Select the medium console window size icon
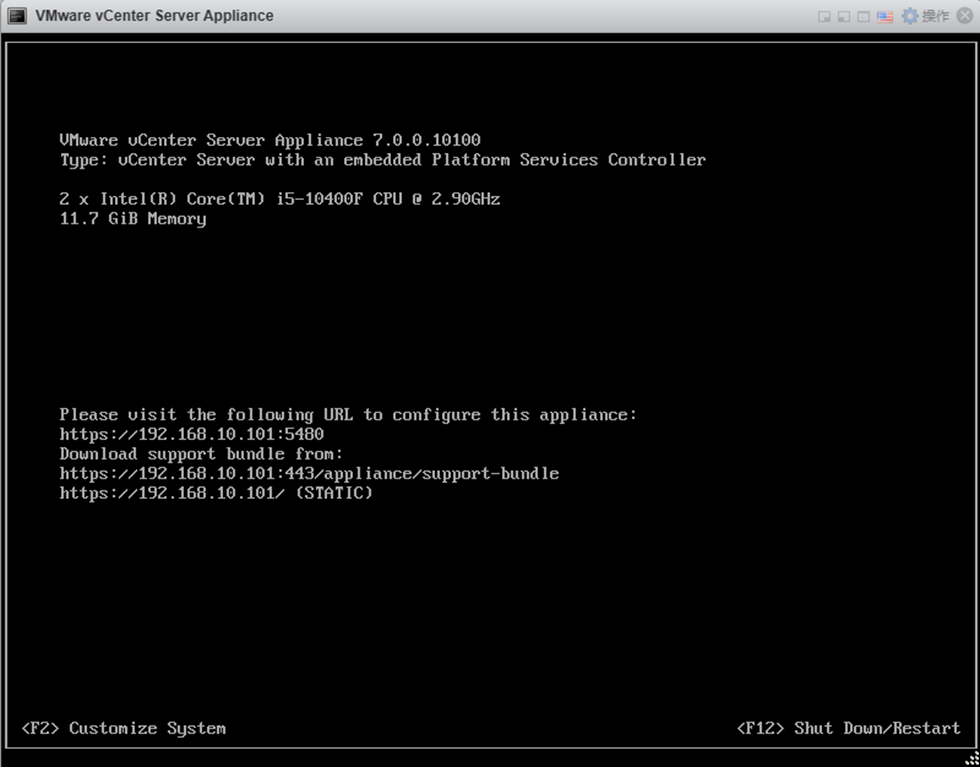Image resolution: width=980 pixels, height=767 pixels. (843, 17)
